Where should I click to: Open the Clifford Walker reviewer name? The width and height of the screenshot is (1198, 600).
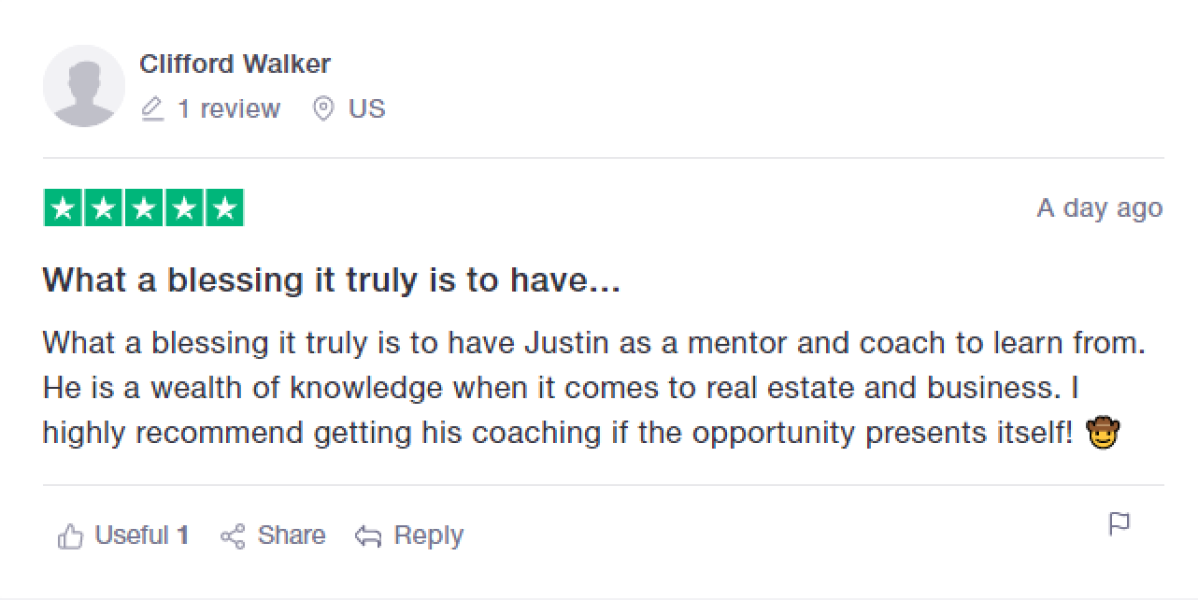tap(235, 65)
